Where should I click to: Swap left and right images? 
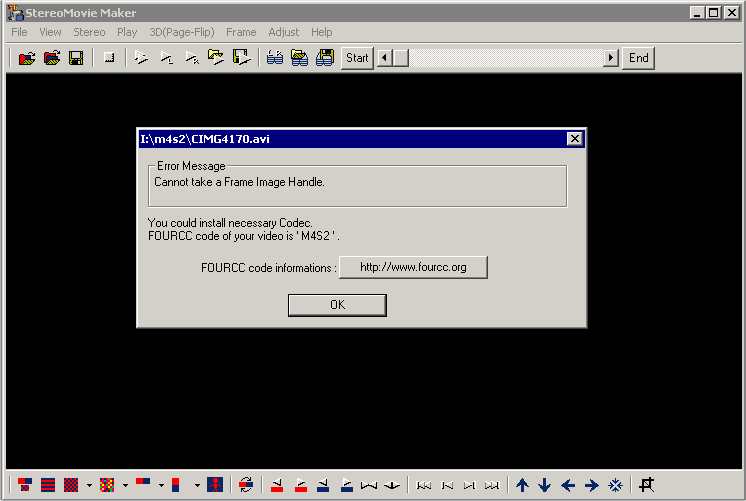tap(246, 485)
